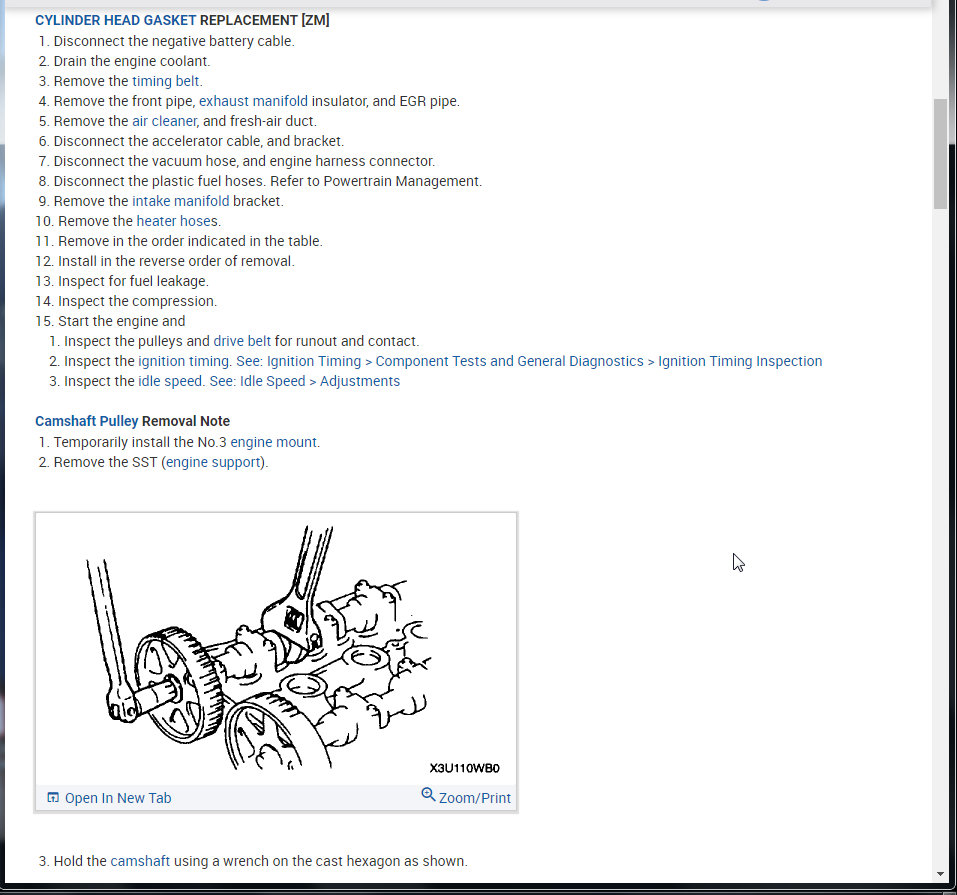Click 'Disconnect the plastic fuel hoses' step
The width and height of the screenshot is (957, 895).
pyautogui.click(x=268, y=181)
